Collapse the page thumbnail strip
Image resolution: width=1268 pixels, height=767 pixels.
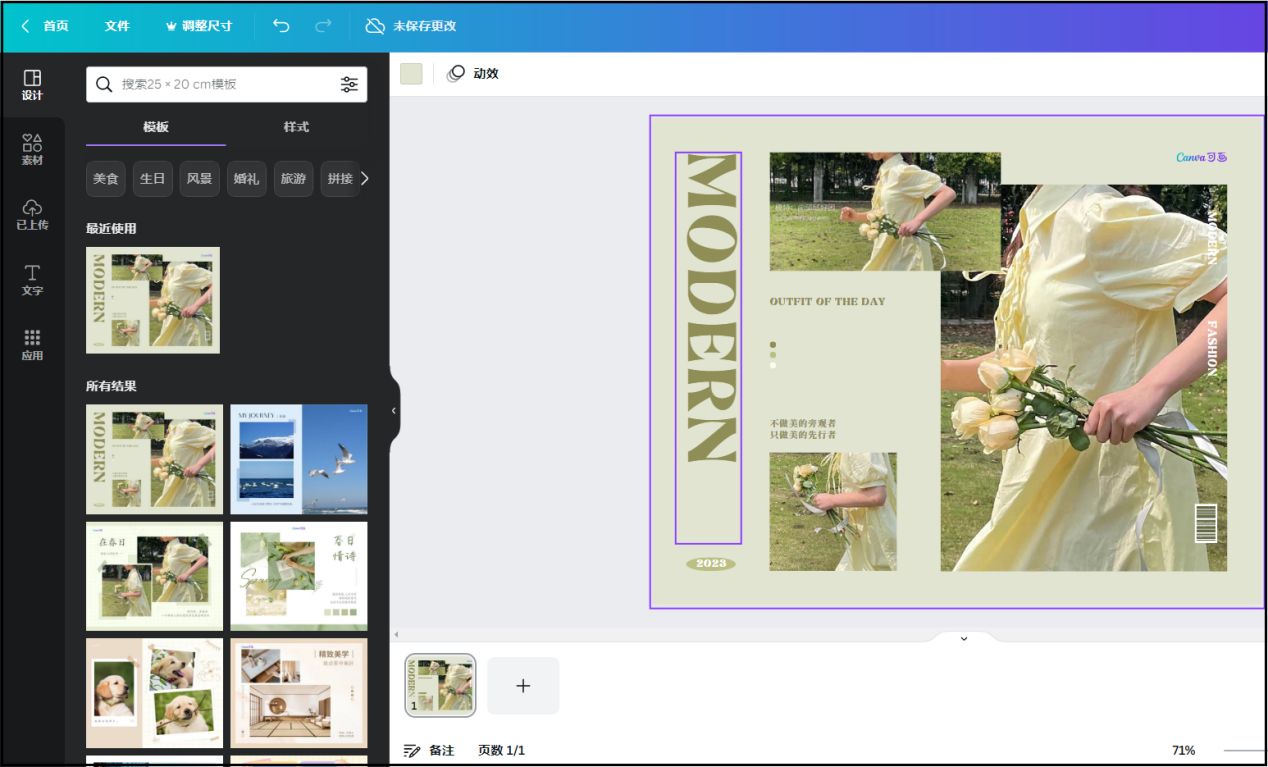coord(964,638)
